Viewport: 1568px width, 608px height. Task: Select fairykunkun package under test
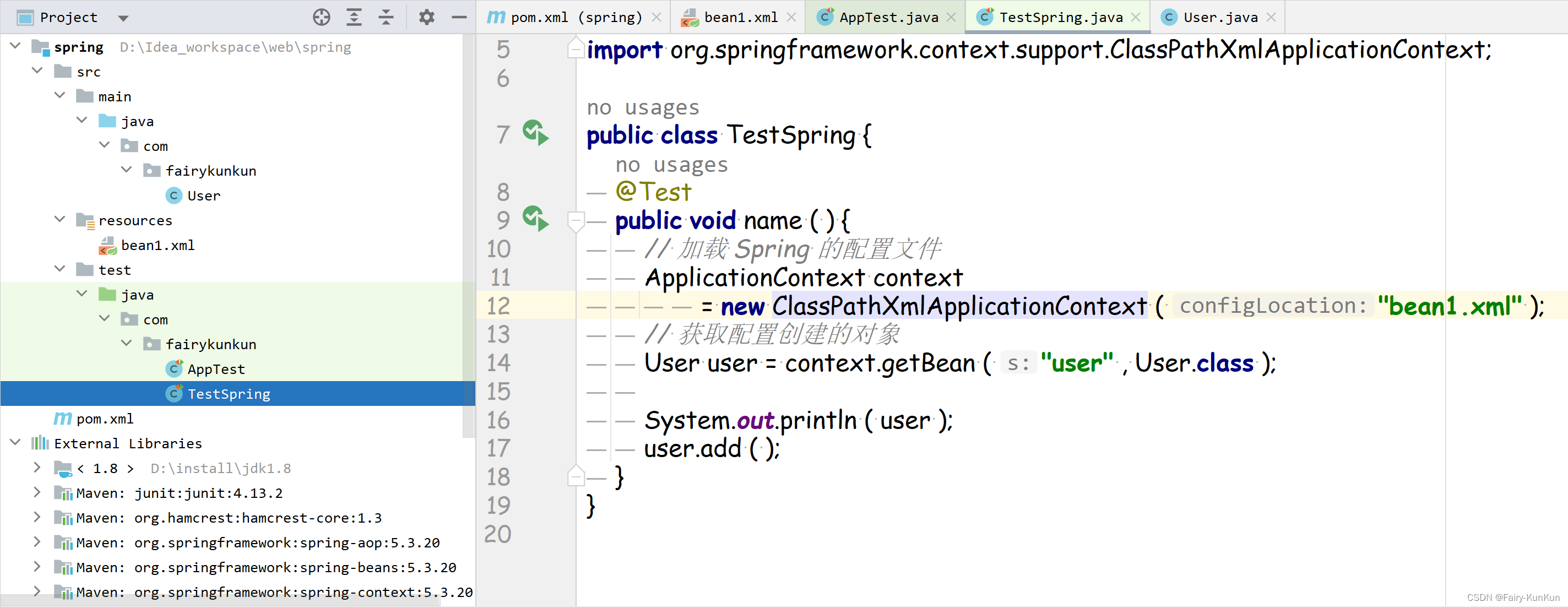(x=200, y=344)
